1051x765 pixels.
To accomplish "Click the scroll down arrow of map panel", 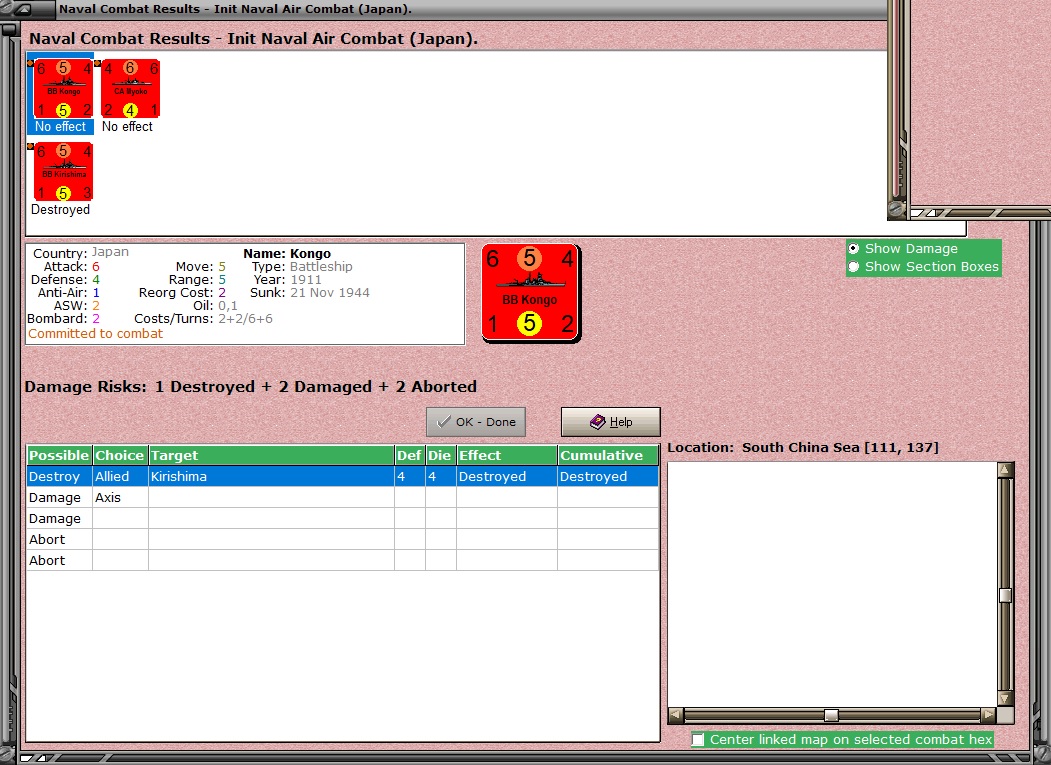I will [1005, 699].
